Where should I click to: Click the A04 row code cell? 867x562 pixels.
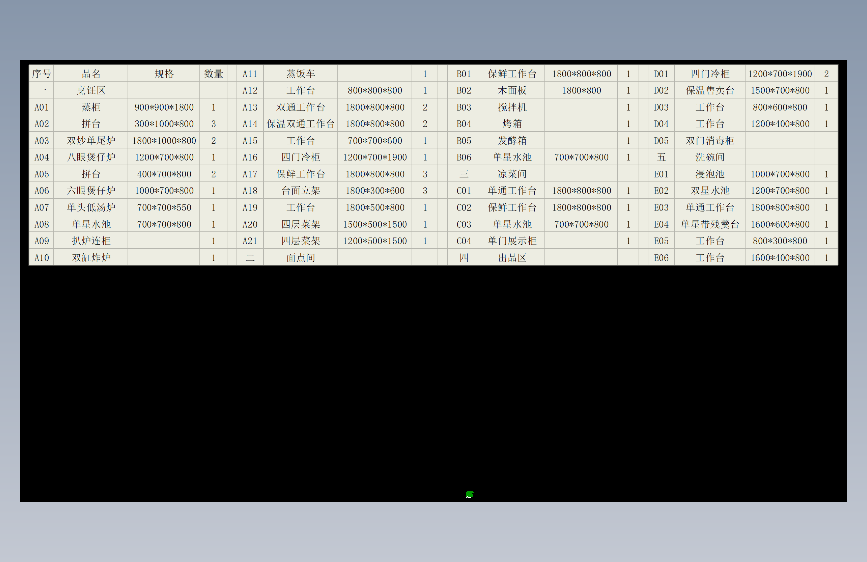pos(41,157)
